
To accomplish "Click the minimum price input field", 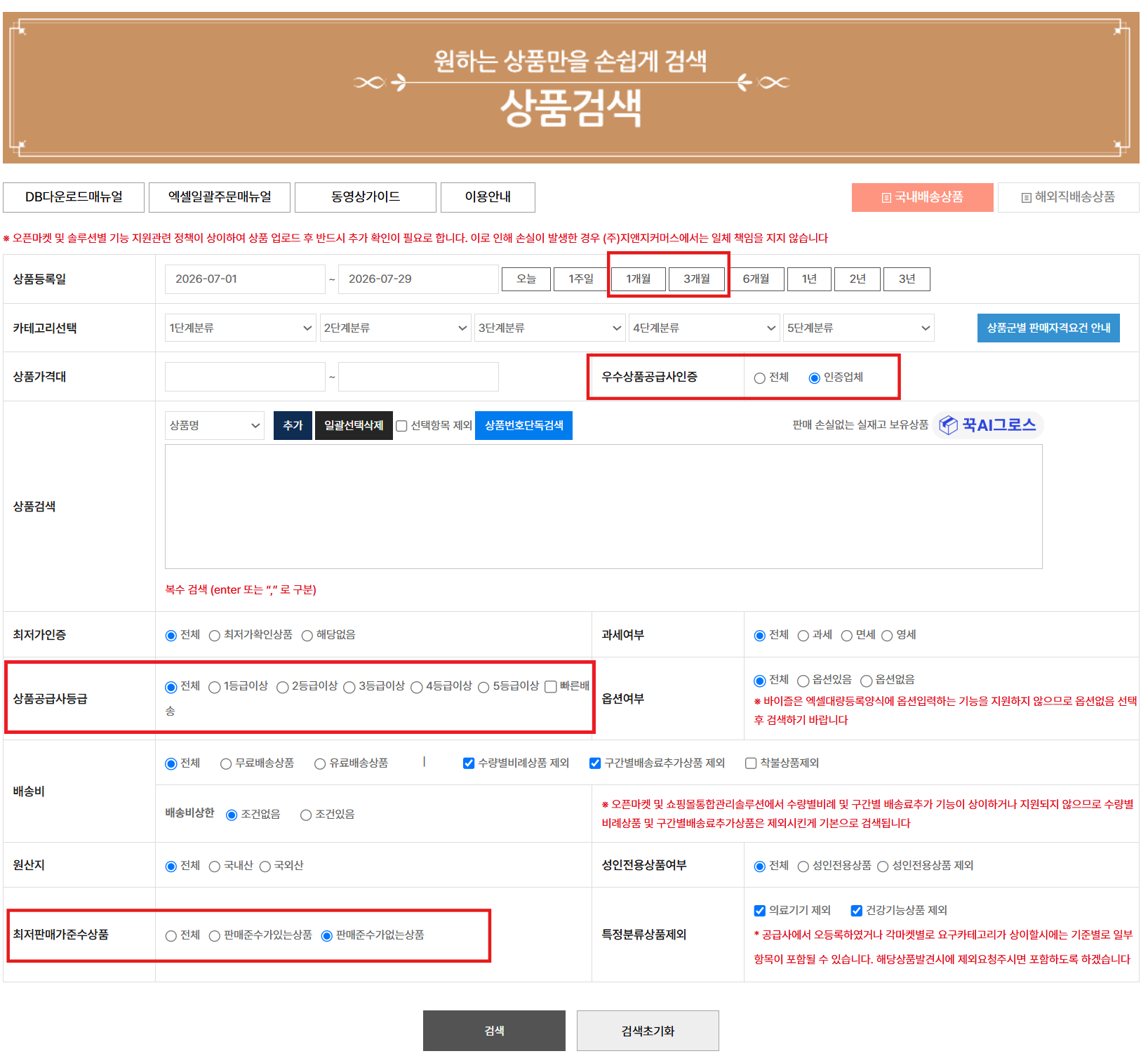I will tap(245, 377).
